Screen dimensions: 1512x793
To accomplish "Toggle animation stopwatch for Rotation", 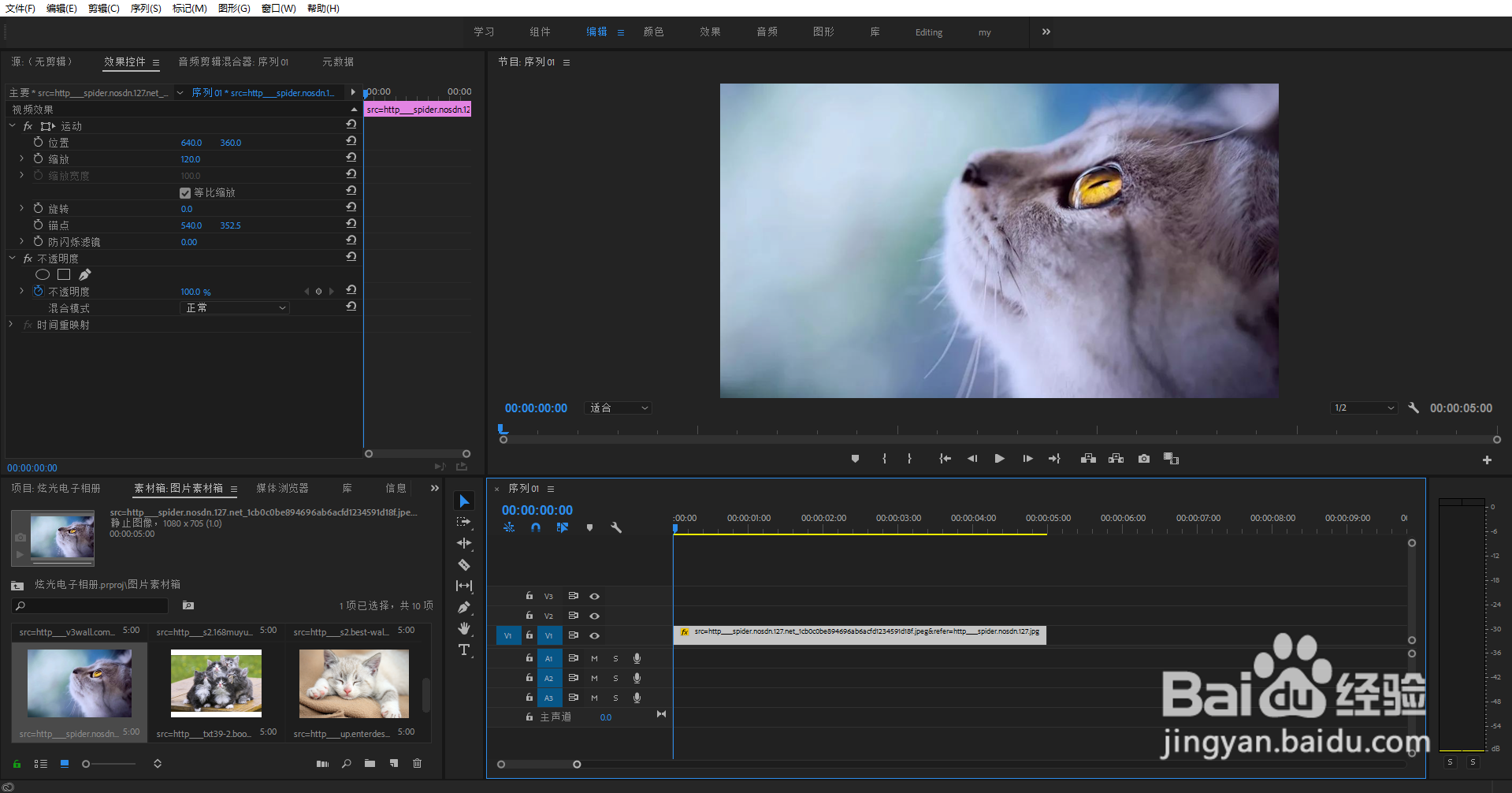I will (x=38, y=208).
